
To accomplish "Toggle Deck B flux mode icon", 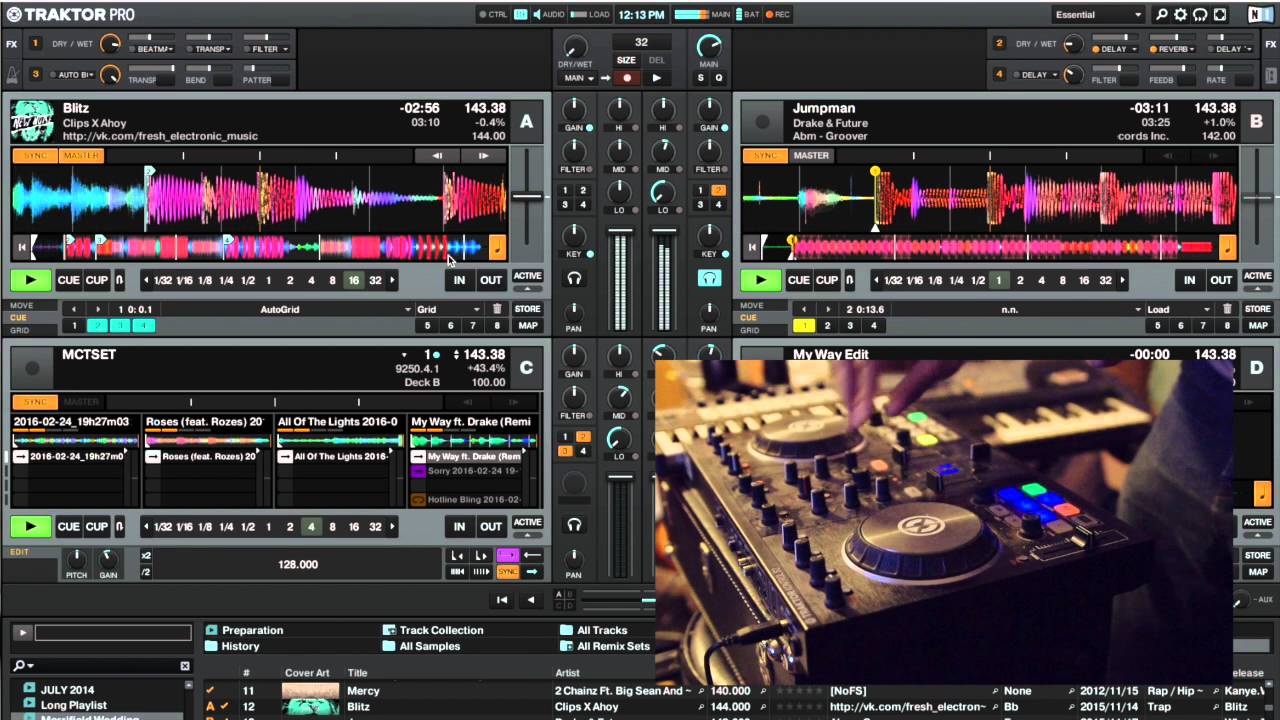I will click(849, 281).
